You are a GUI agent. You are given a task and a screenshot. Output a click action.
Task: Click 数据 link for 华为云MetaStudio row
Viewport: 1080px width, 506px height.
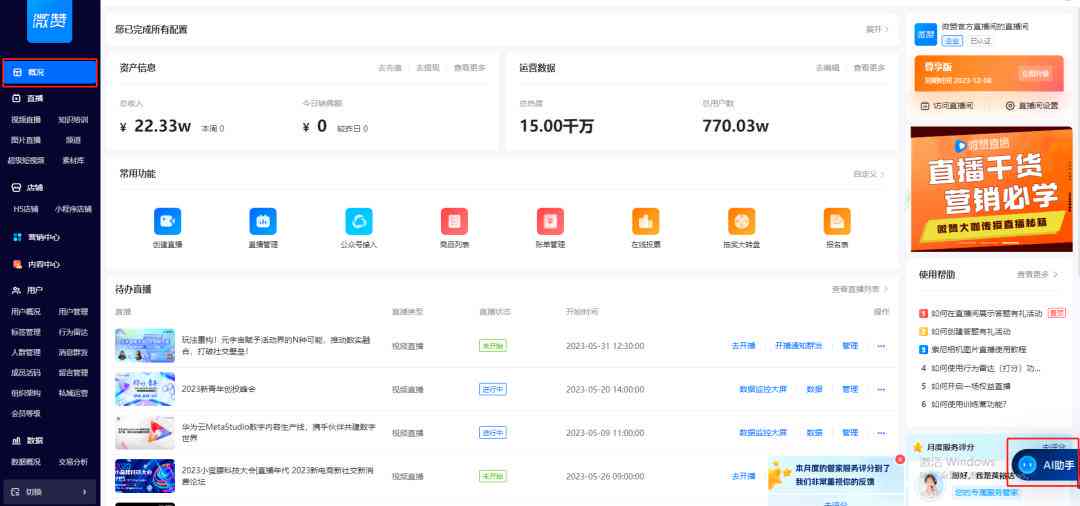point(814,433)
